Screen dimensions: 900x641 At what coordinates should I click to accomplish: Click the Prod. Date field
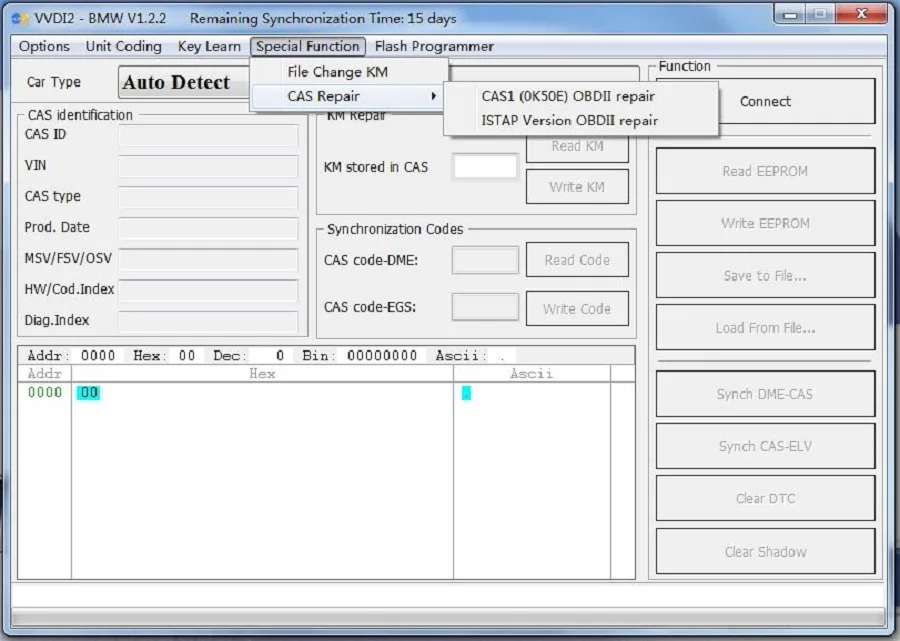coord(208,228)
